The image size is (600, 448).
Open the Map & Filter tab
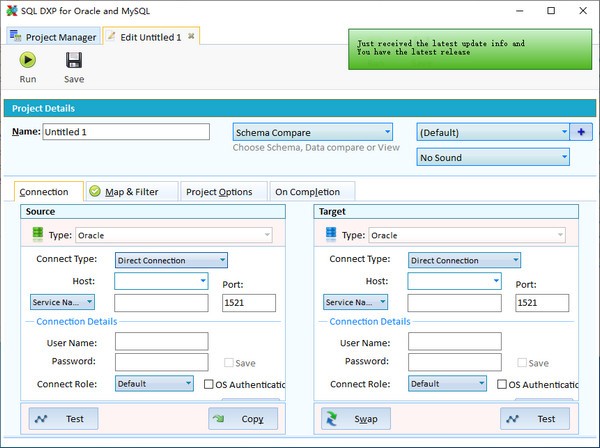pos(131,191)
